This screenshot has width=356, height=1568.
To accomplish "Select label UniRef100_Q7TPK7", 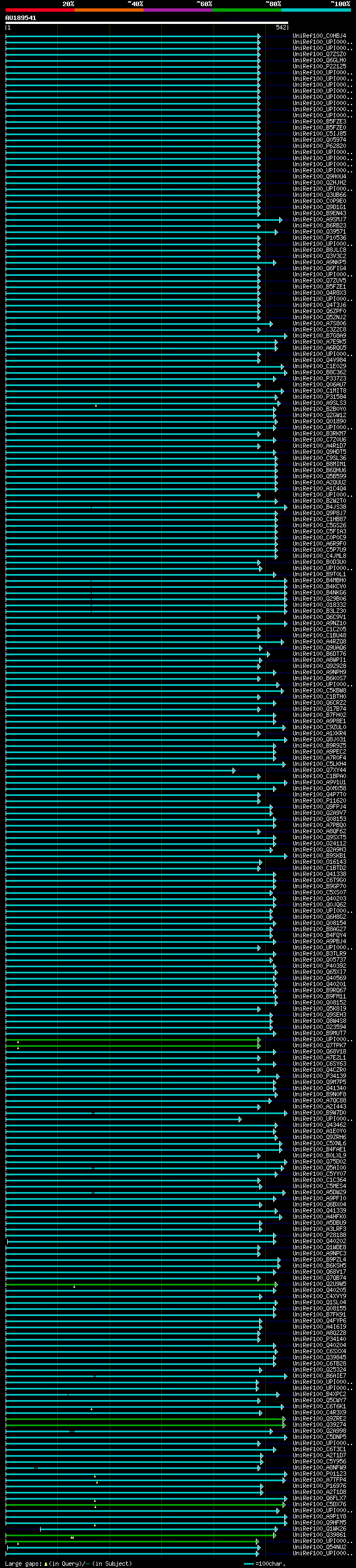I will [x=319, y=1045].
